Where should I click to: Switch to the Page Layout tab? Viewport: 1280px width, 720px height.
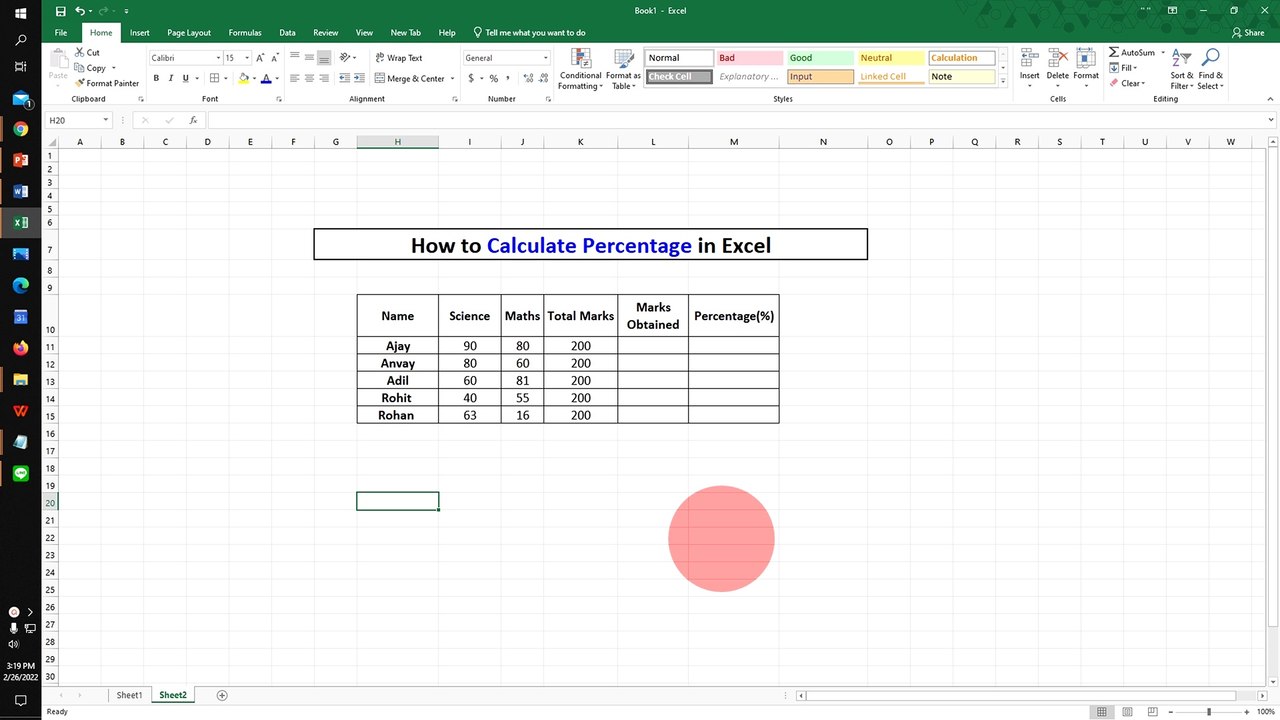tap(189, 33)
